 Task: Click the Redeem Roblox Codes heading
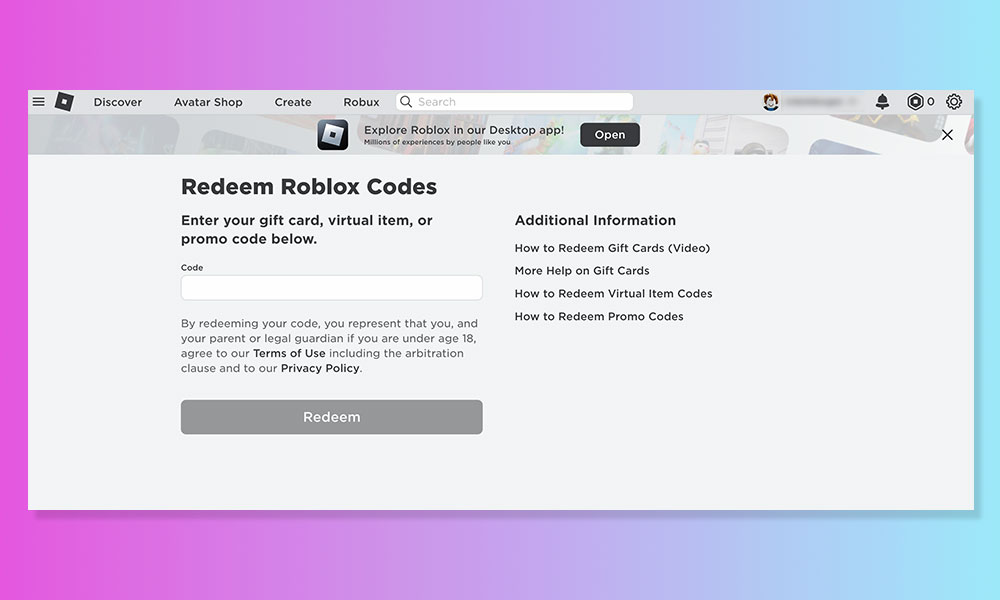[x=309, y=187]
